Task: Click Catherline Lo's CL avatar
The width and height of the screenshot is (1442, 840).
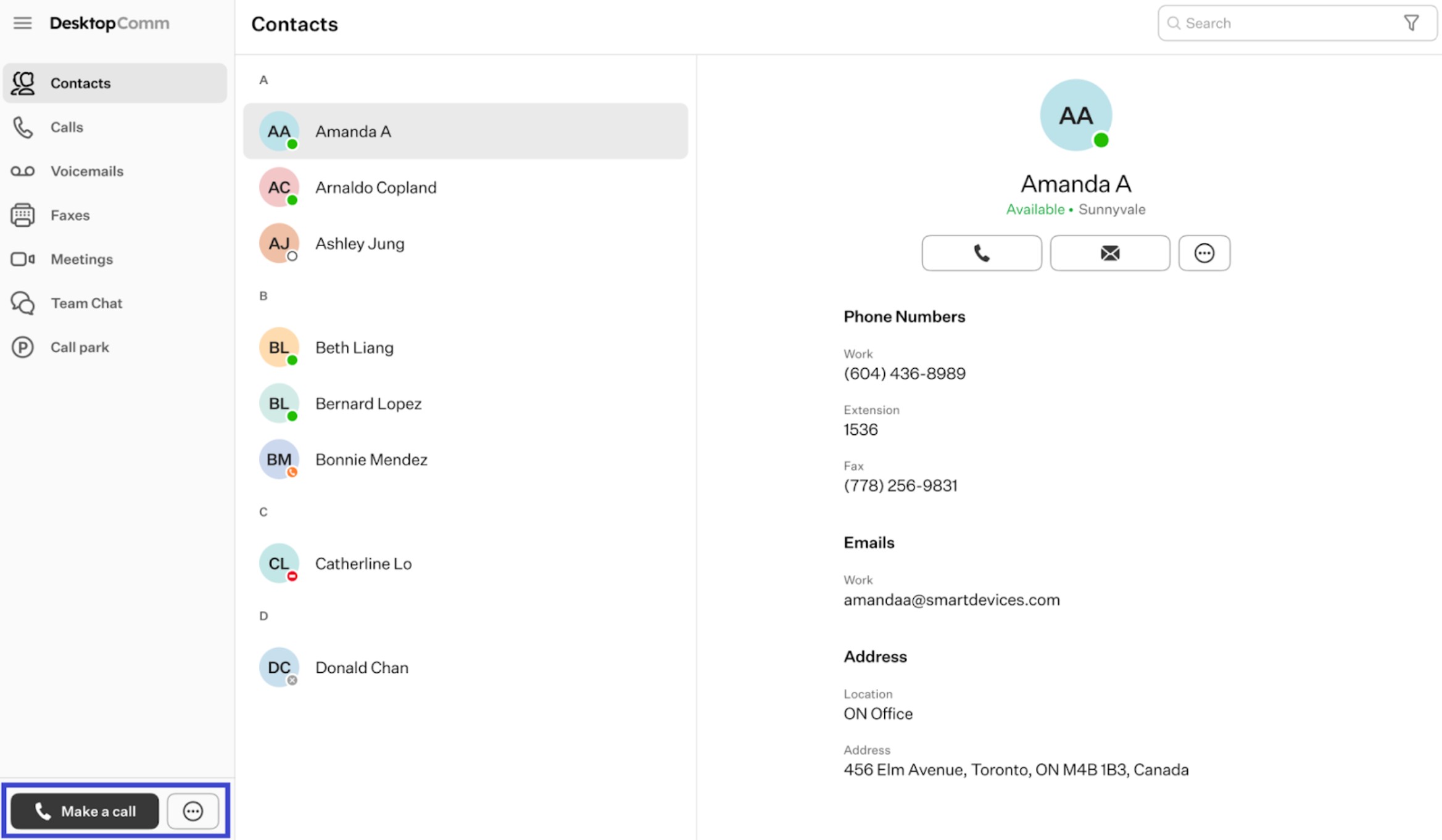Action: pyautogui.click(x=279, y=563)
